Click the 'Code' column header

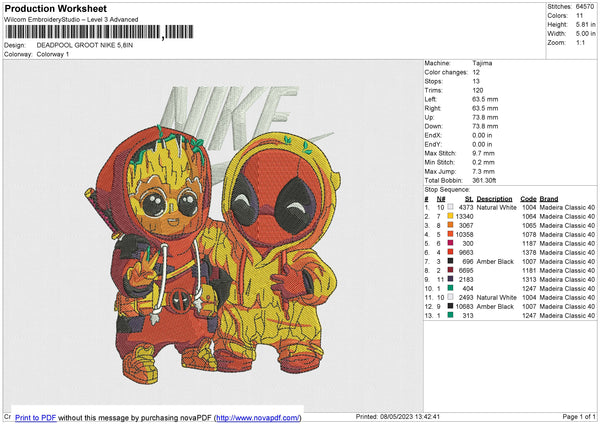[528, 199]
